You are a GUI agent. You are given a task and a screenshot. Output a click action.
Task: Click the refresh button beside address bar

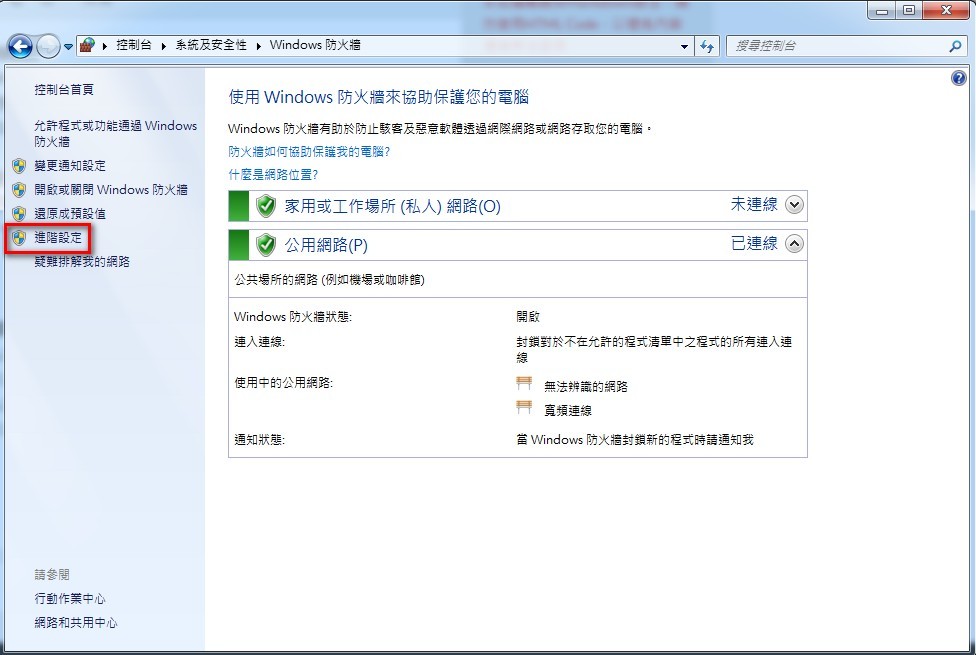pyautogui.click(x=707, y=46)
